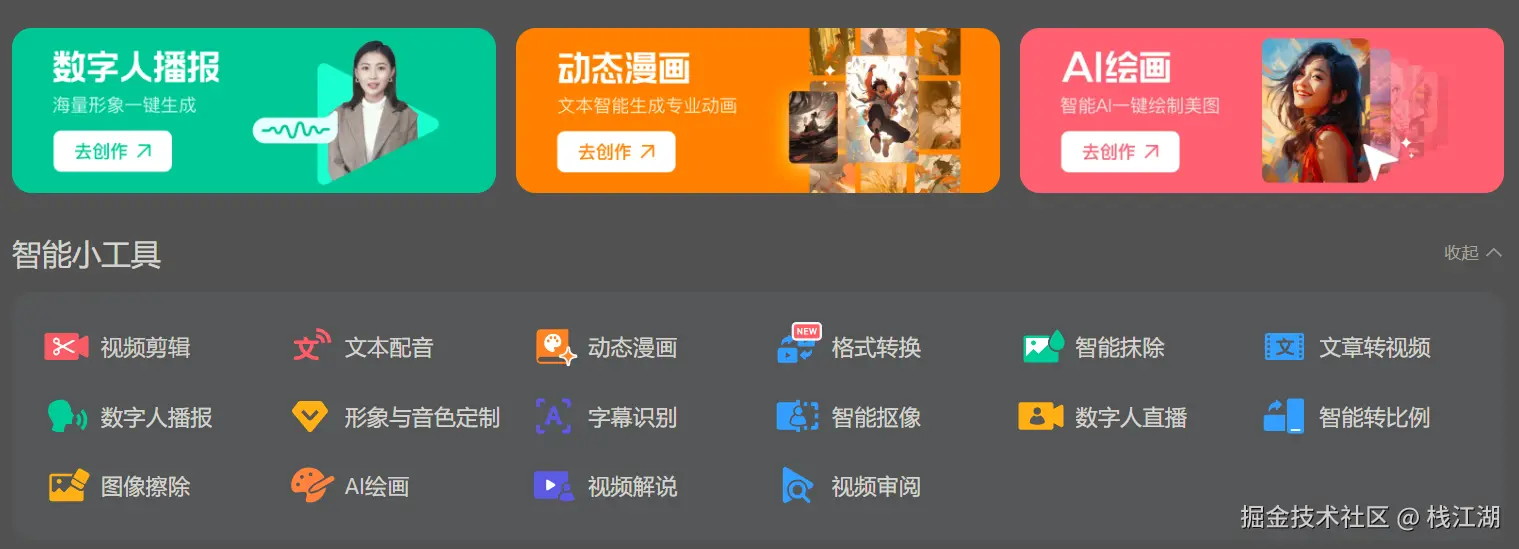Select the 智能转比例 ratio icon
This screenshot has height=549, width=1519.
[1284, 416]
